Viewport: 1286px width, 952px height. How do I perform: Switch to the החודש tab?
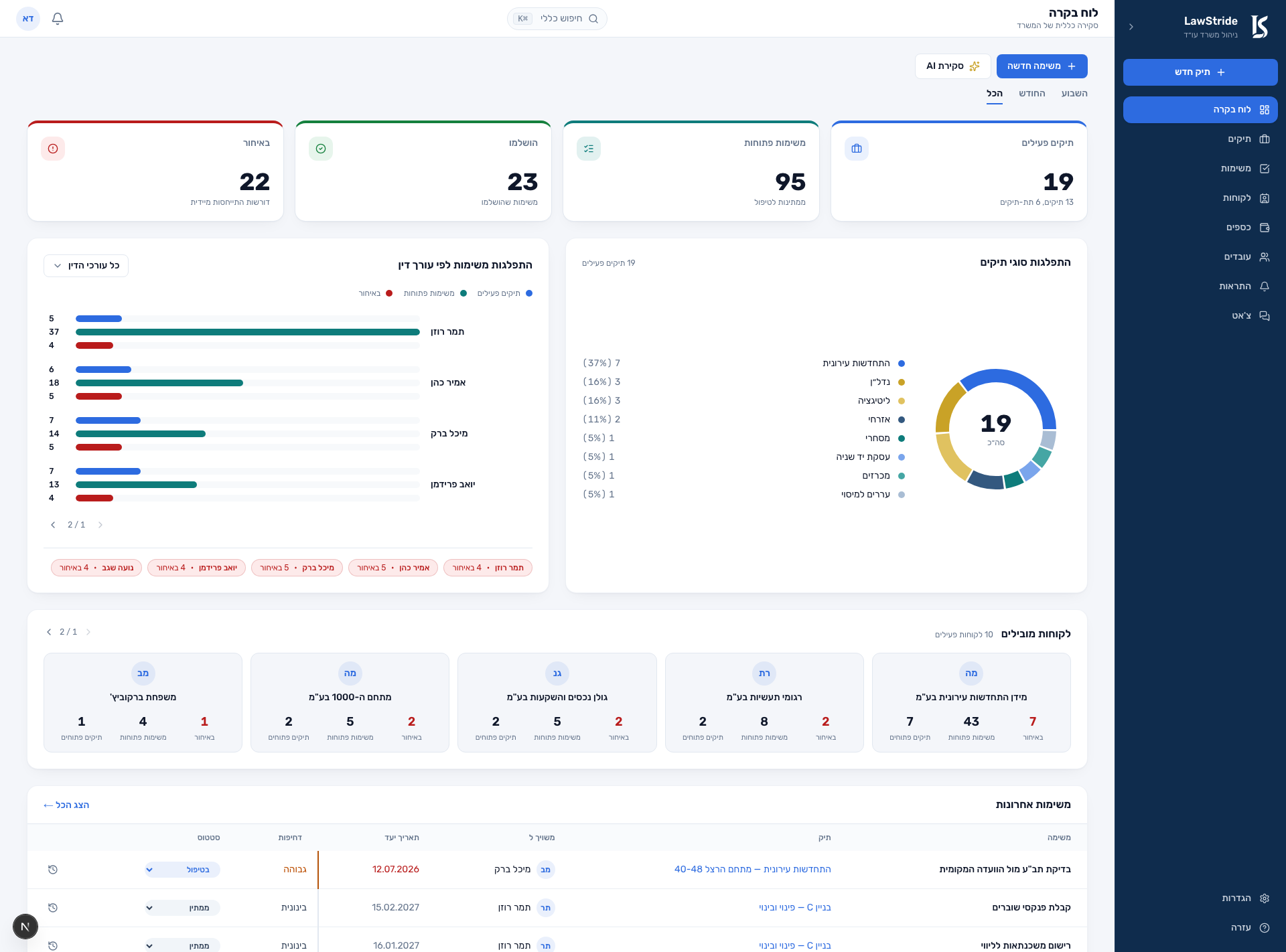(1032, 94)
